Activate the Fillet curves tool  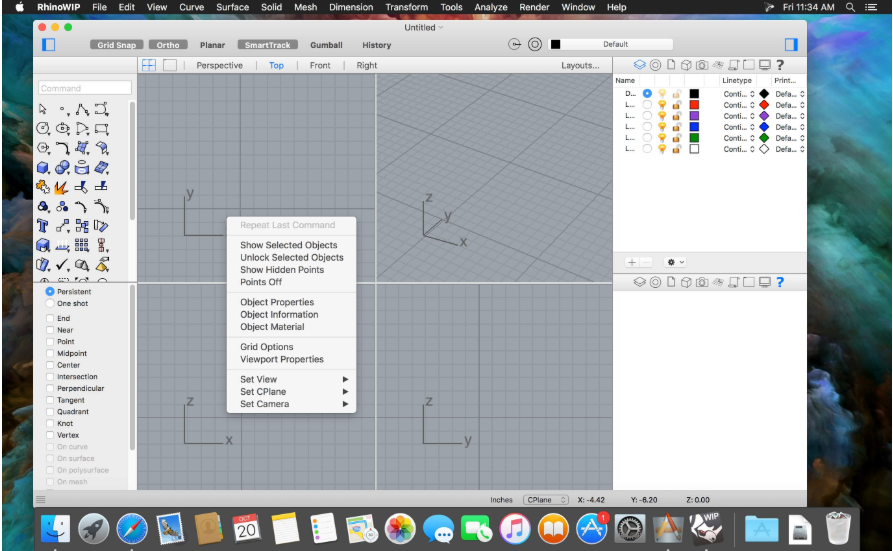click(63, 148)
